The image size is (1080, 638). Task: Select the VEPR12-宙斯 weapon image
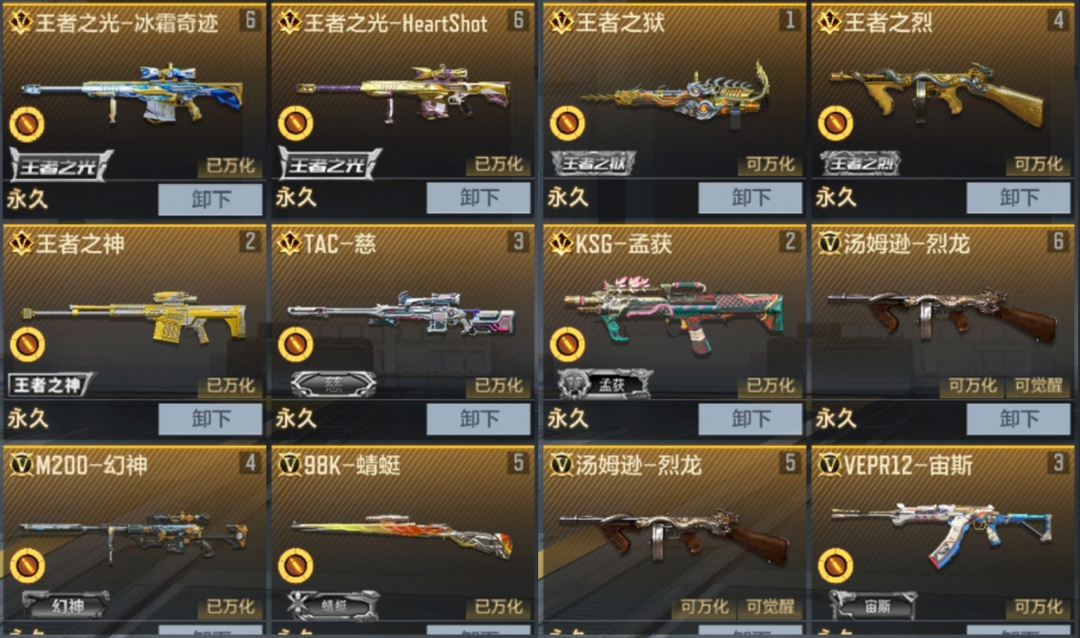click(942, 532)
